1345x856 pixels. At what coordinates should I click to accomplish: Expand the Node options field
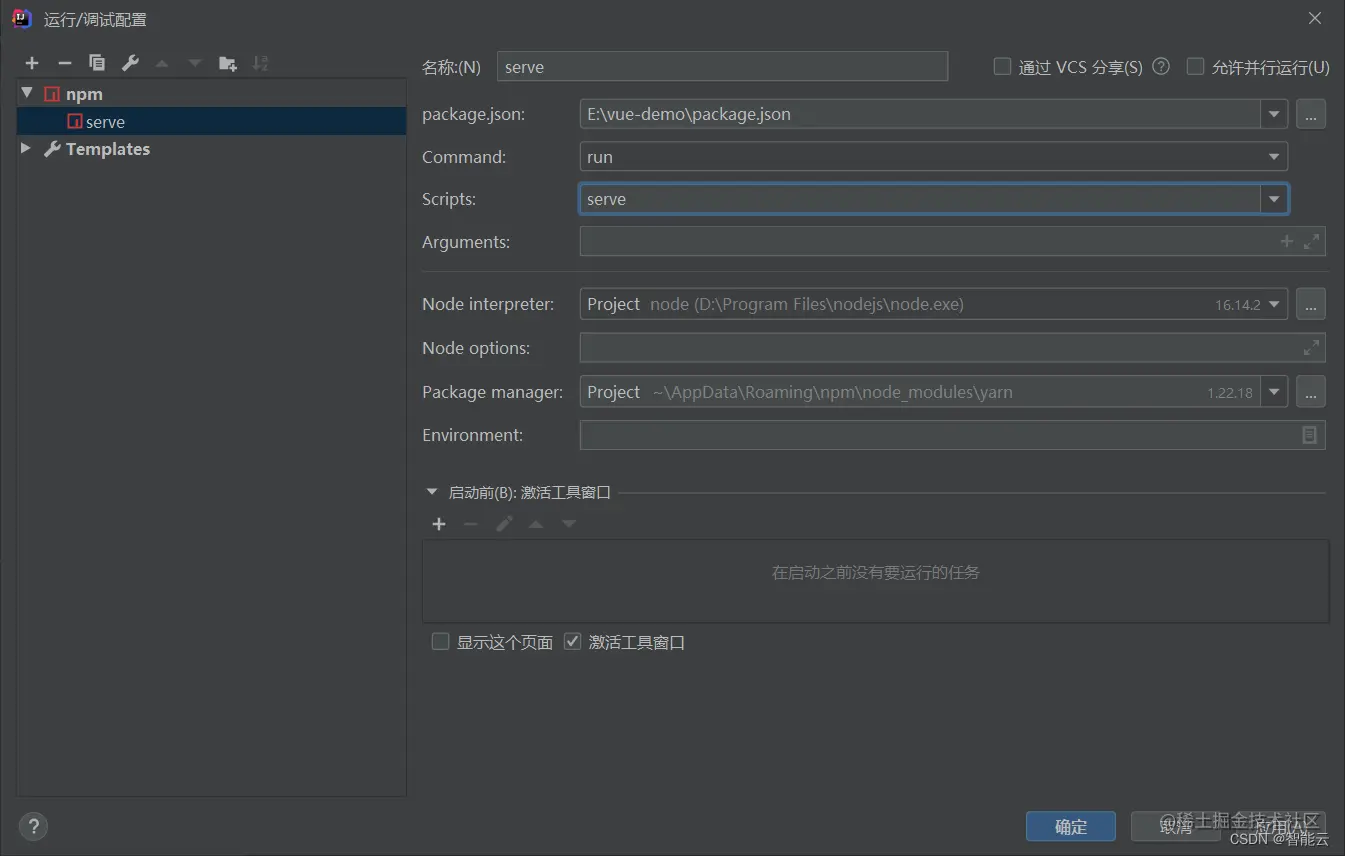(x=1311, y=348)
